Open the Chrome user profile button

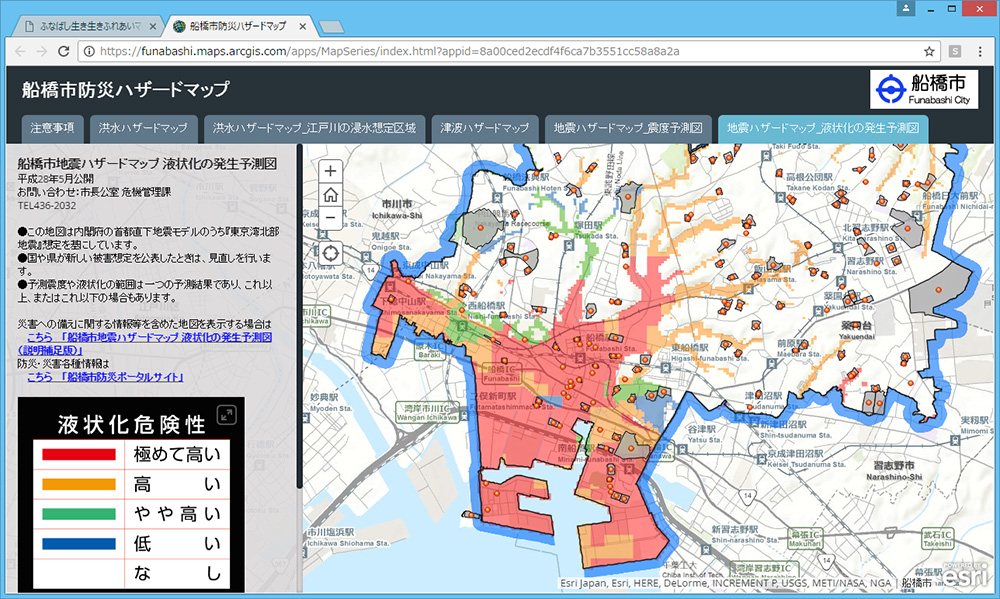tap(906, 8)
